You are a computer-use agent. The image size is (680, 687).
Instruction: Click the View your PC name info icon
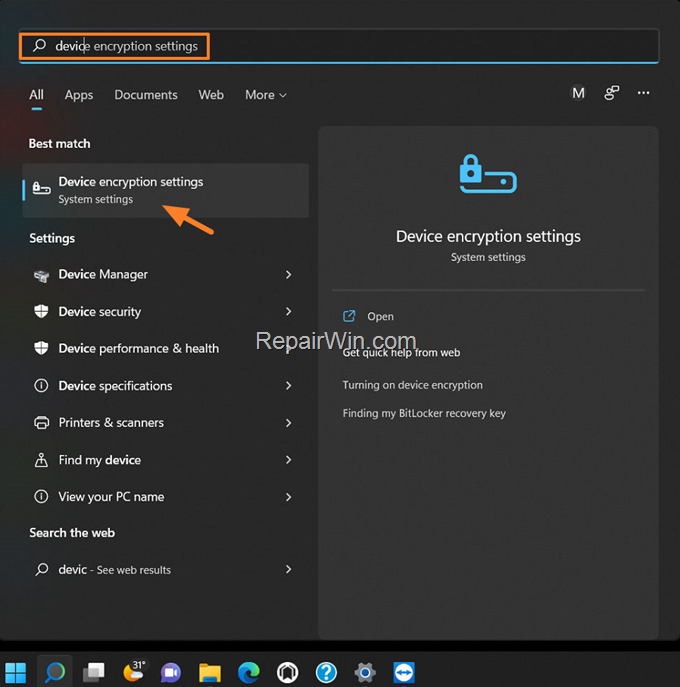click(41, 497)
